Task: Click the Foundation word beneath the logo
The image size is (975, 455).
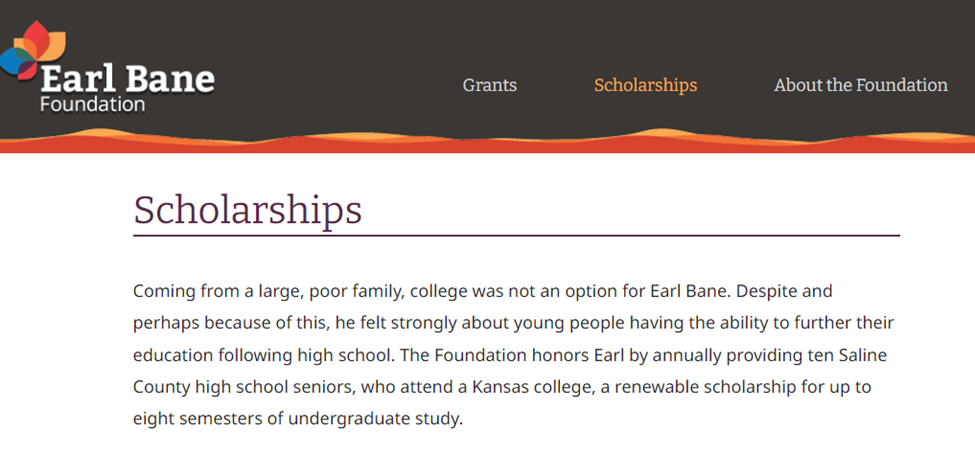Action: tap(93, 104)
